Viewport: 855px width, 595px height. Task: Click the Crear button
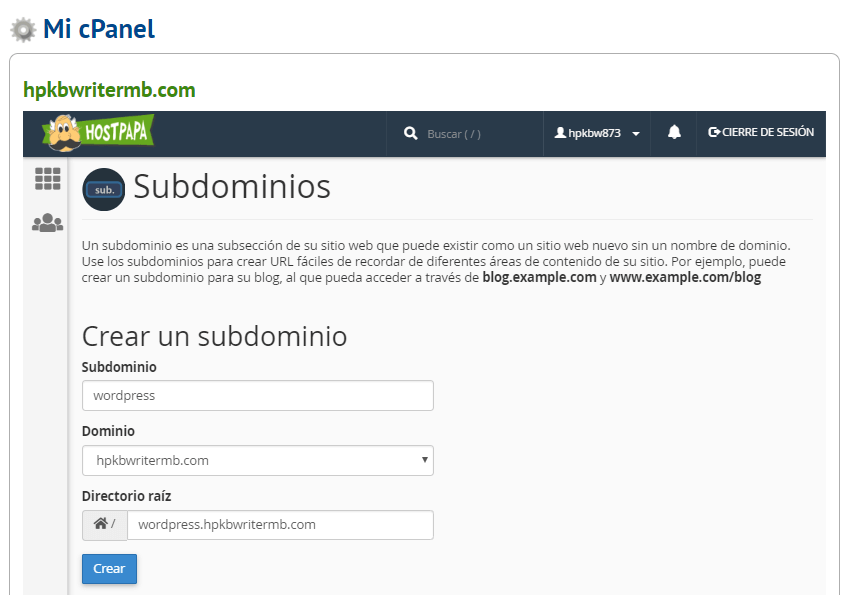109,569
